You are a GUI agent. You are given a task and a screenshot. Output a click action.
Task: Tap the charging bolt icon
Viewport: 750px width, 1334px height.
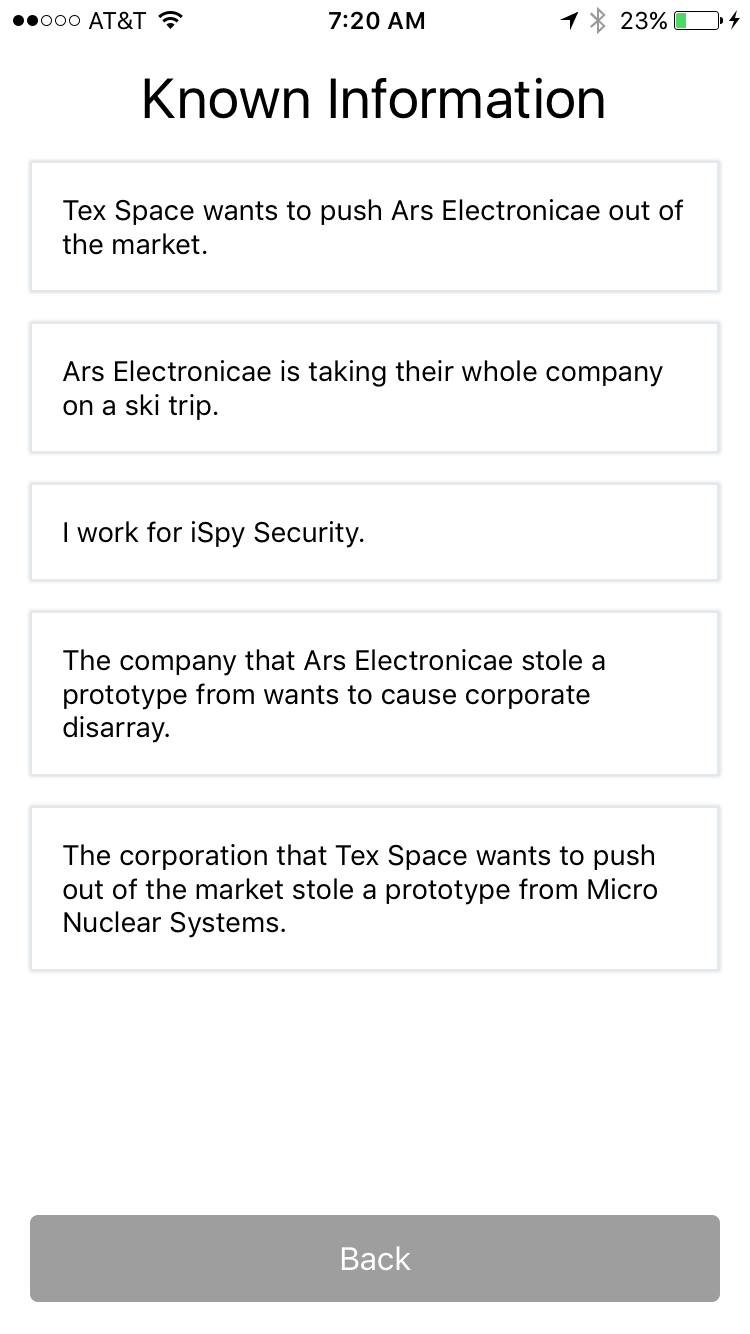coord(734,21)
